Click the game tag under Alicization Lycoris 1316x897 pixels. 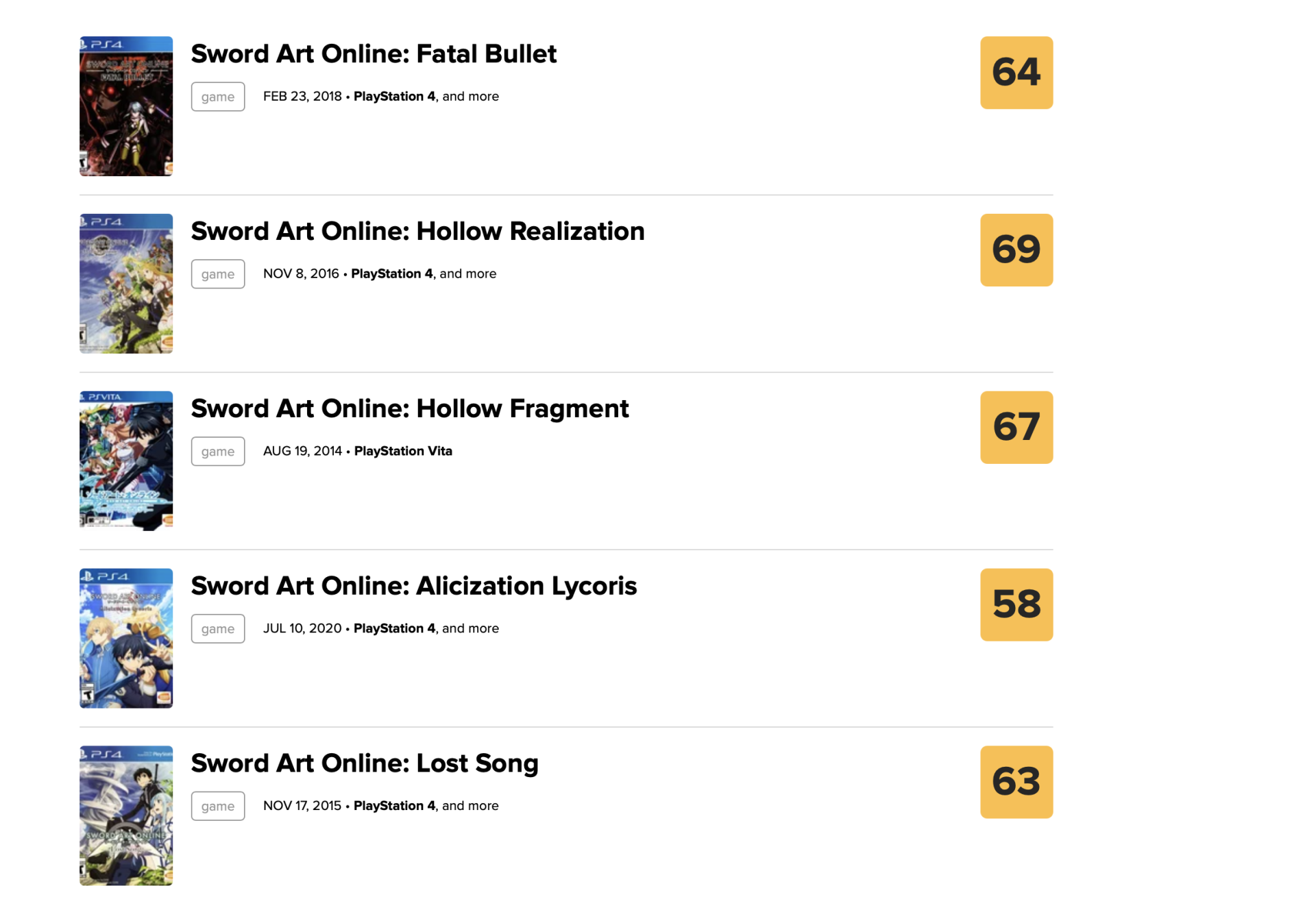(218, 629)
